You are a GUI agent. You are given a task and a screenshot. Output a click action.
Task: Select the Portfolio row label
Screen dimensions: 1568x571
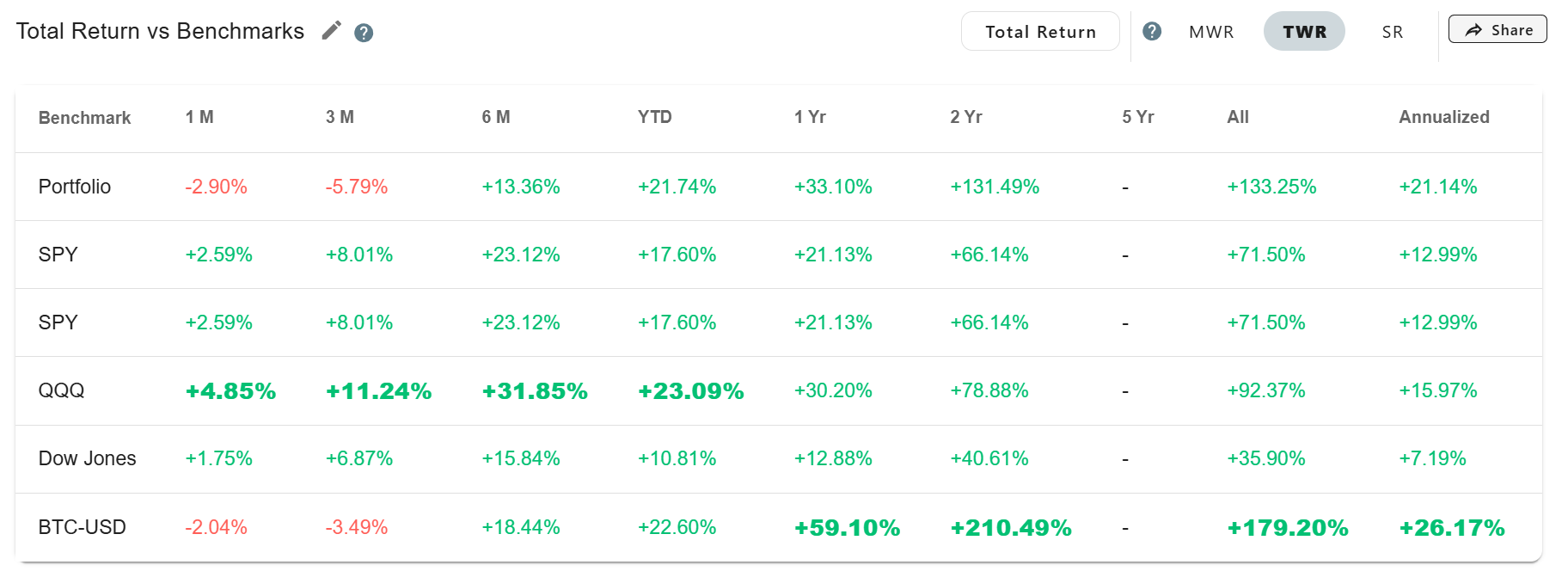pos(75,187)
